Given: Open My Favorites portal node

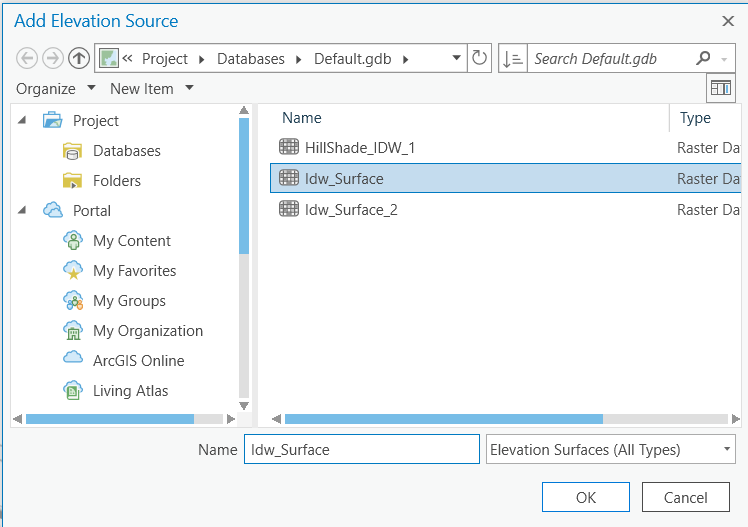Looking at the screenshot, I should point(134,271).
